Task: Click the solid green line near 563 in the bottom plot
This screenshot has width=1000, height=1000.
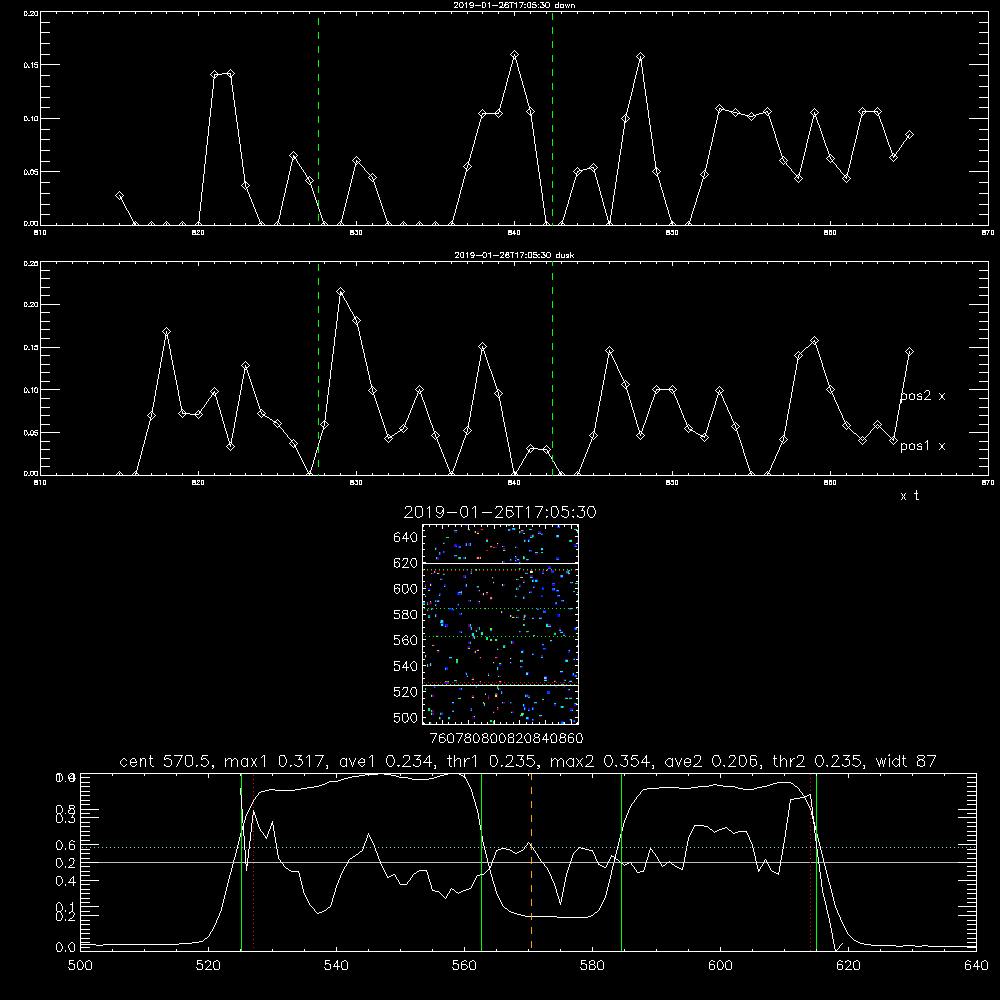Action: coord(482,862)
